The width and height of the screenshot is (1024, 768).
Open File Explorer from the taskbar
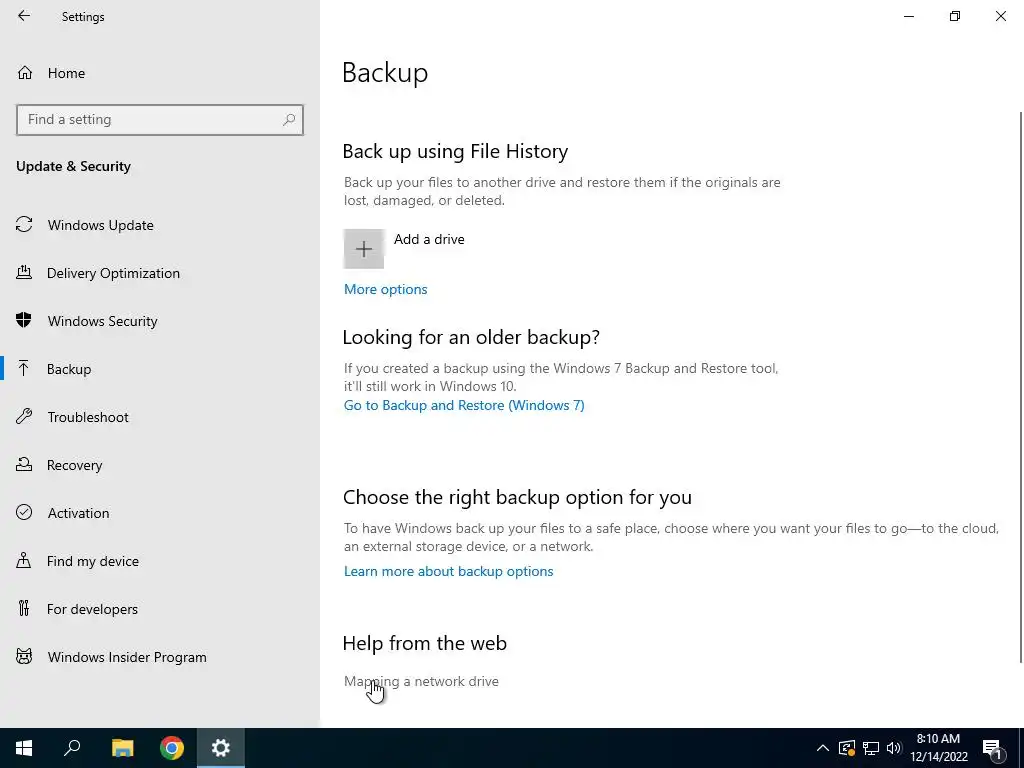click(x=122, y=748)
